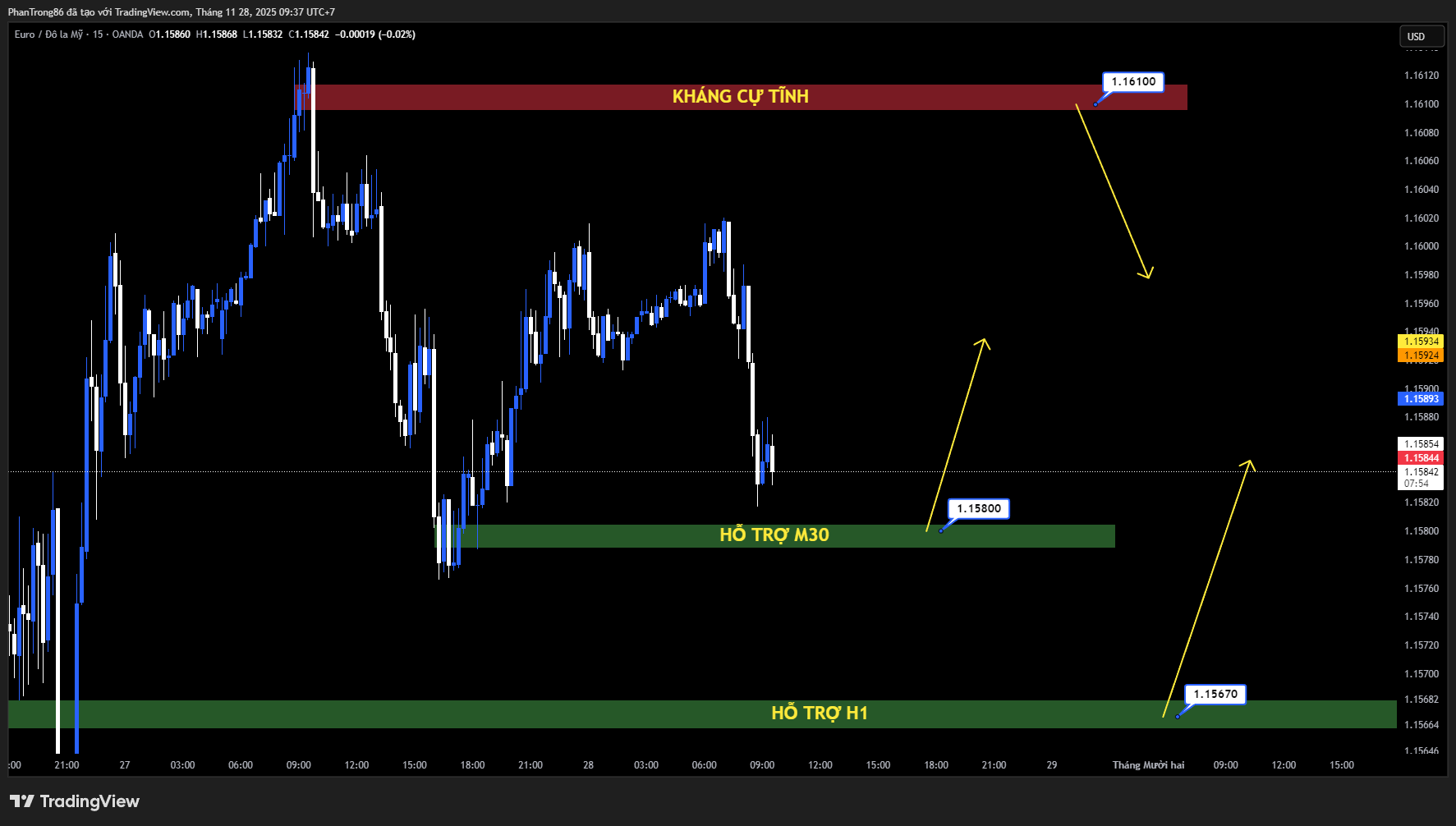Click the C1.15842 close value in header
The height and width of the screenshot is (826, 1456).
[x=309, y=34]
